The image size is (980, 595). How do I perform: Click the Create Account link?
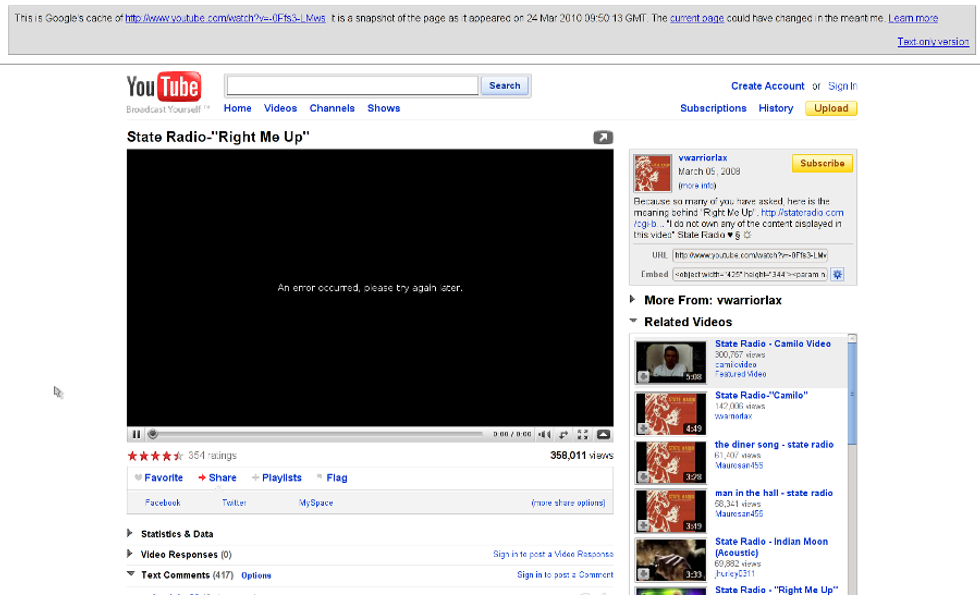(767, 86)
